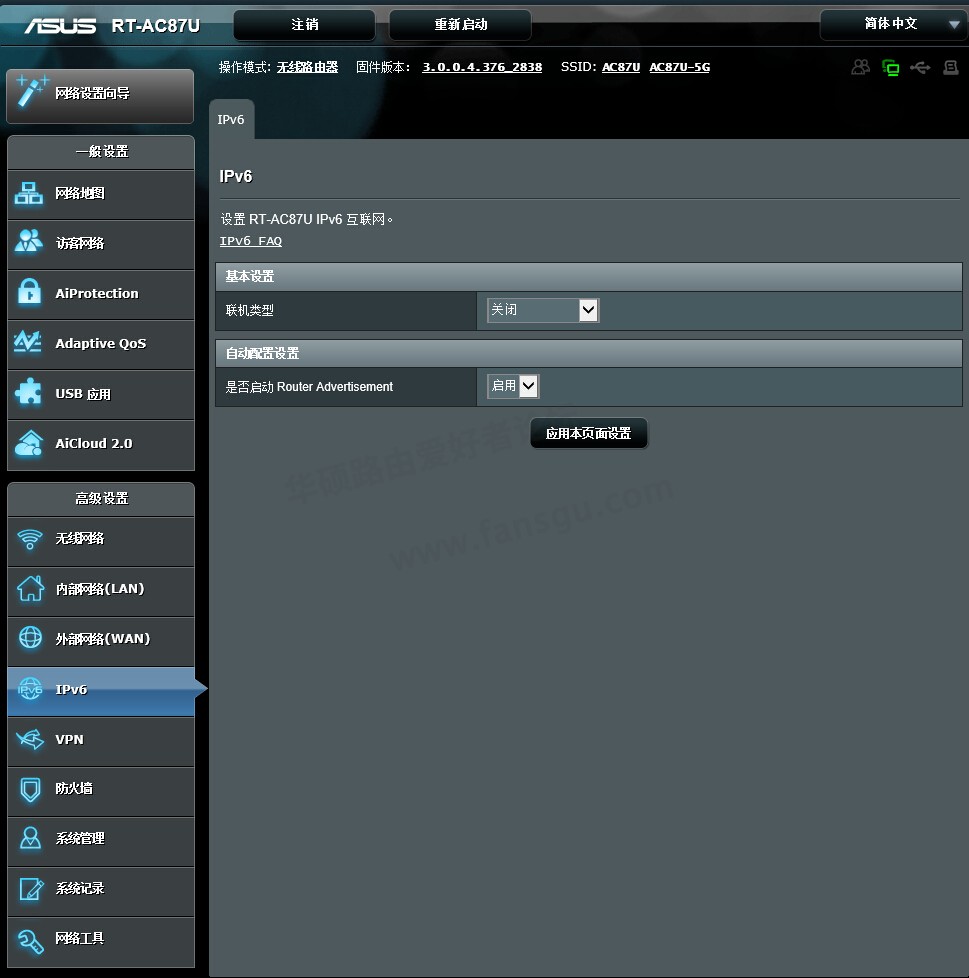The height and width of the screenshot is (978, 969).
Task: Open 防火墙 firewall menu item
Action: [x=101, y=791]
